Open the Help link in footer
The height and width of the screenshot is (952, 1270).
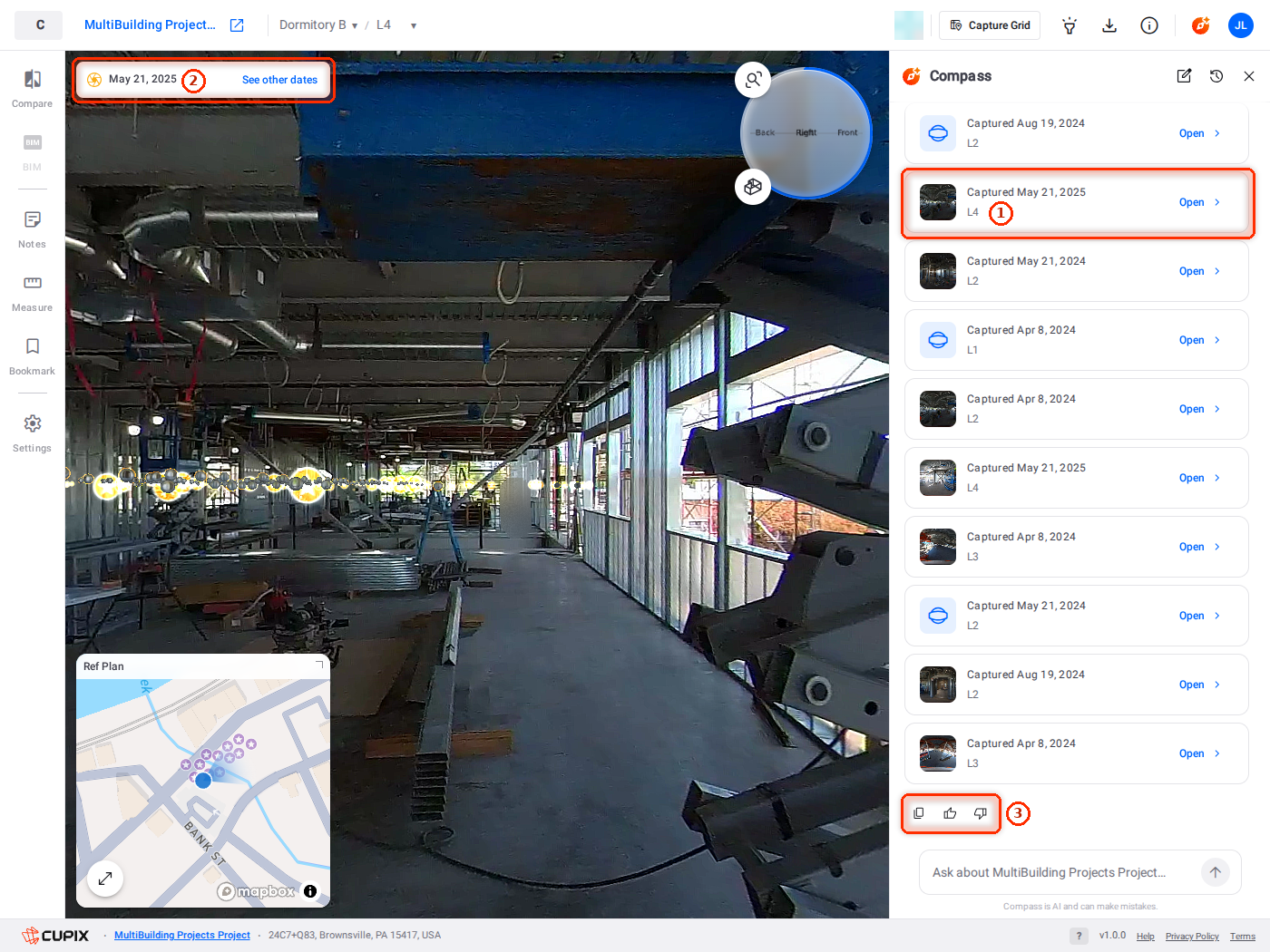pyautogui.click(x=1146, y=937)
